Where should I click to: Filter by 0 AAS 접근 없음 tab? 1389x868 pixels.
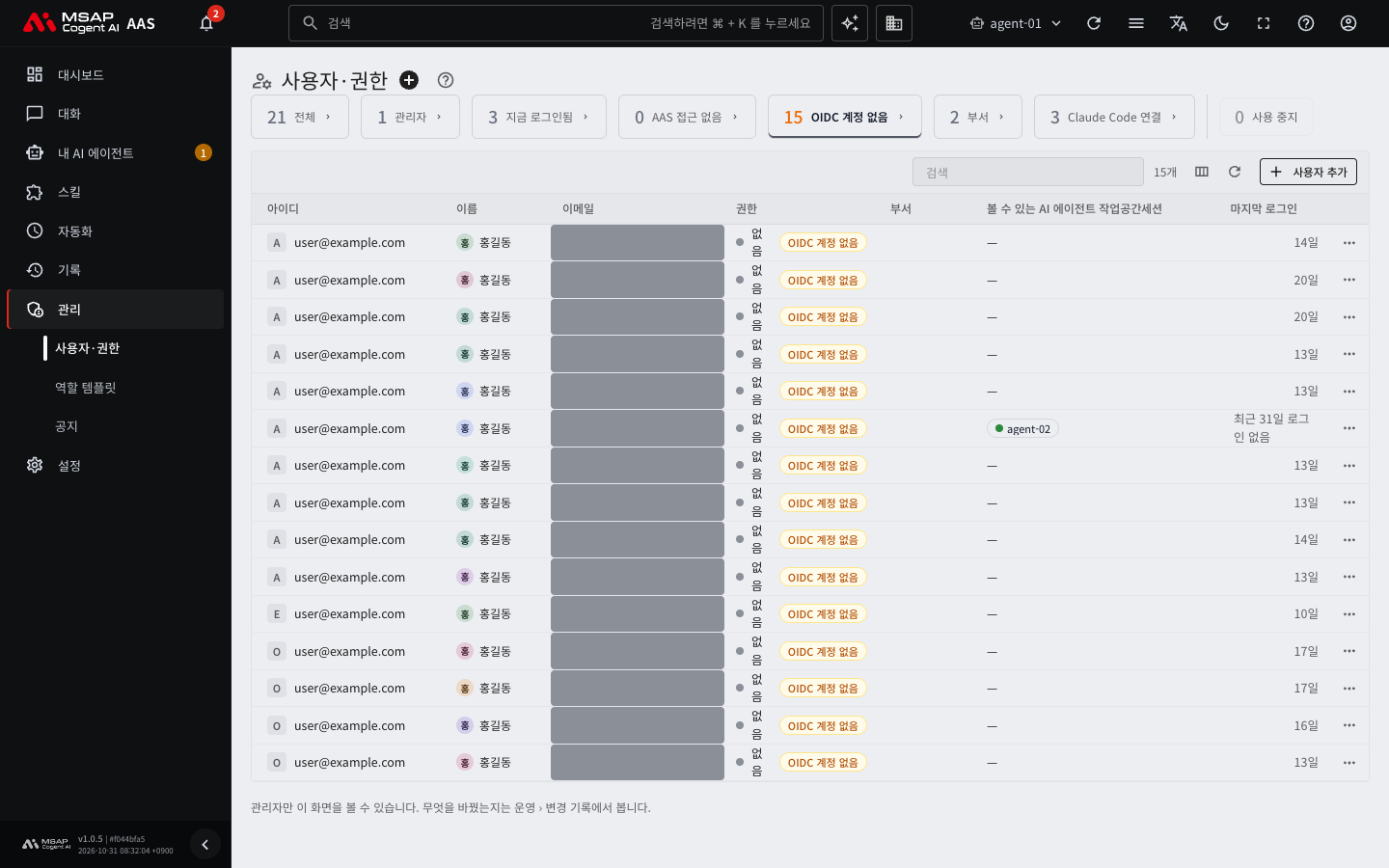(x=687, y=117)
